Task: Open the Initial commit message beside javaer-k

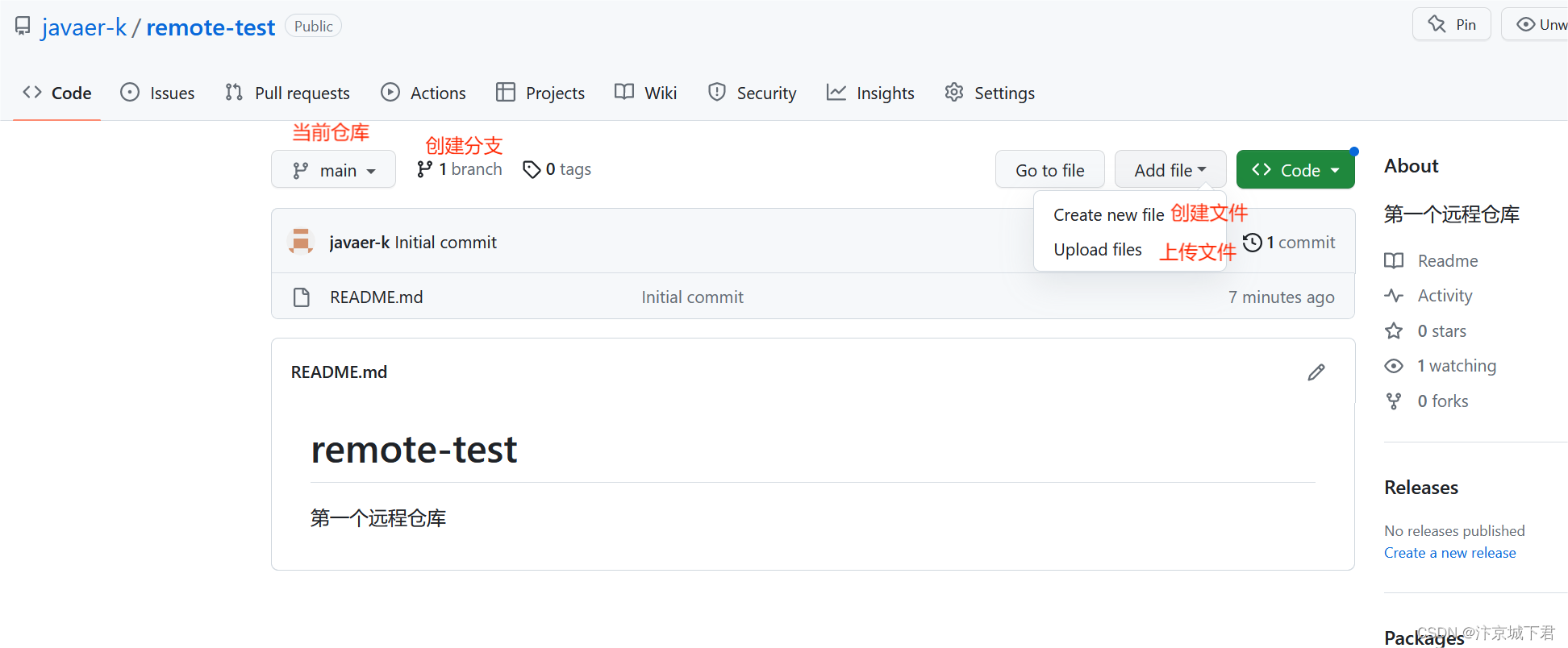Action: click(x=445, y=243)
